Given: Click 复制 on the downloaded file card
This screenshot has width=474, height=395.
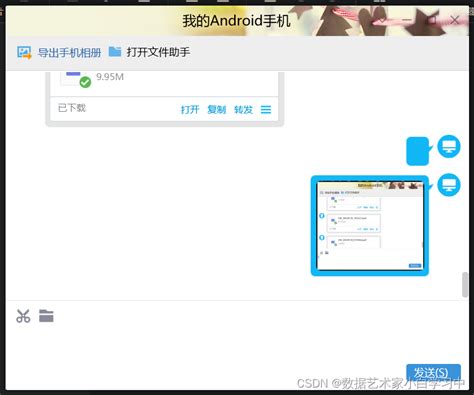Looking at the screenshot, I should pyautogui.click(x=216, y=109).
